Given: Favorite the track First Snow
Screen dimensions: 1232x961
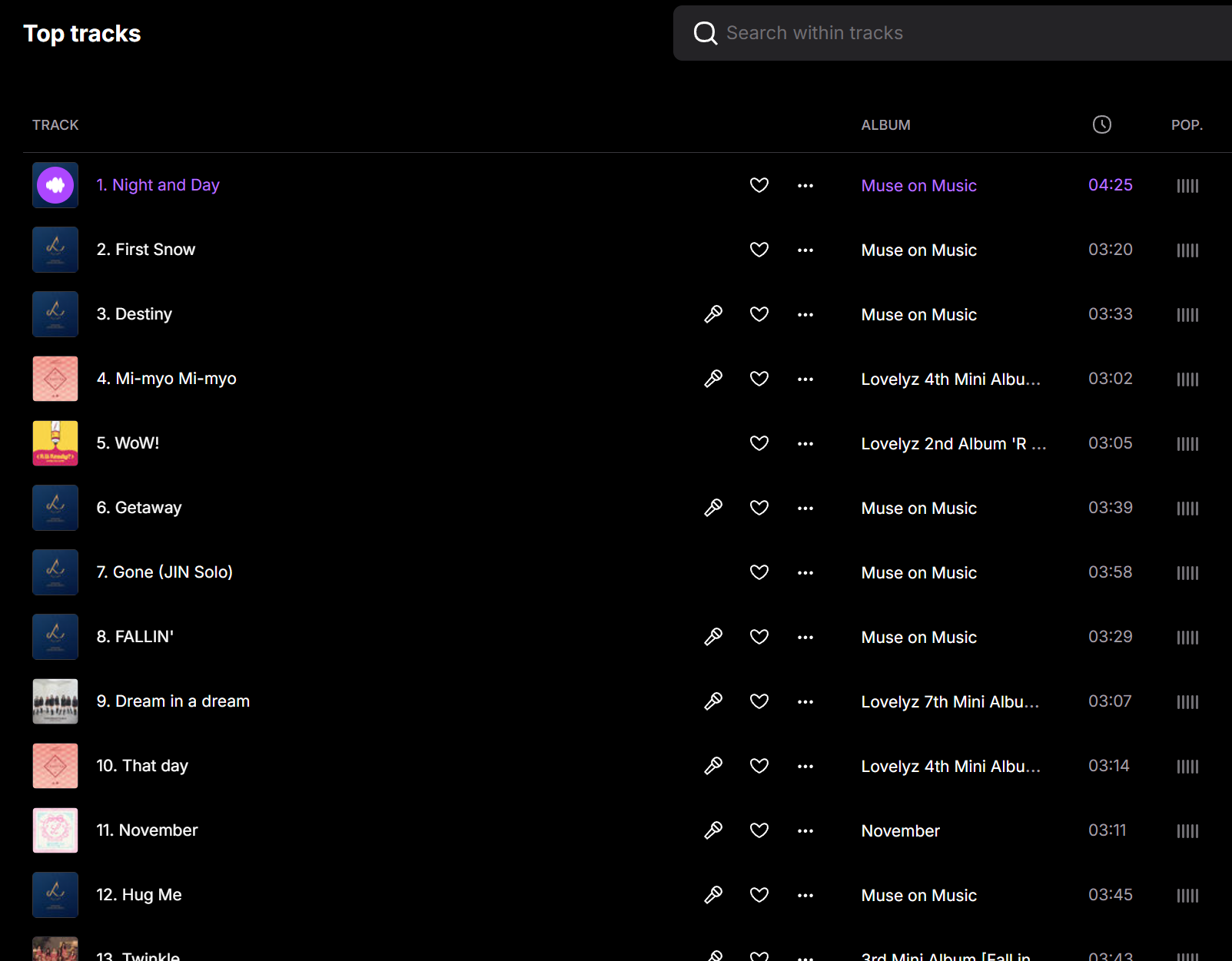Looking at the screenshot, I should point(759,250).
